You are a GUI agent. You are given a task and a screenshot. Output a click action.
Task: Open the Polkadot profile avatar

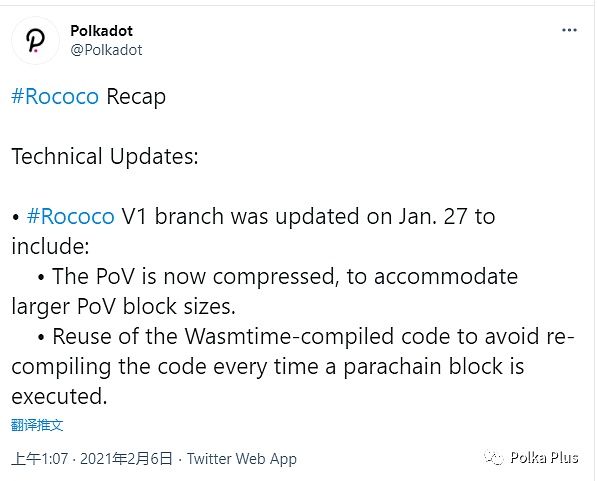tap(35, 40)
